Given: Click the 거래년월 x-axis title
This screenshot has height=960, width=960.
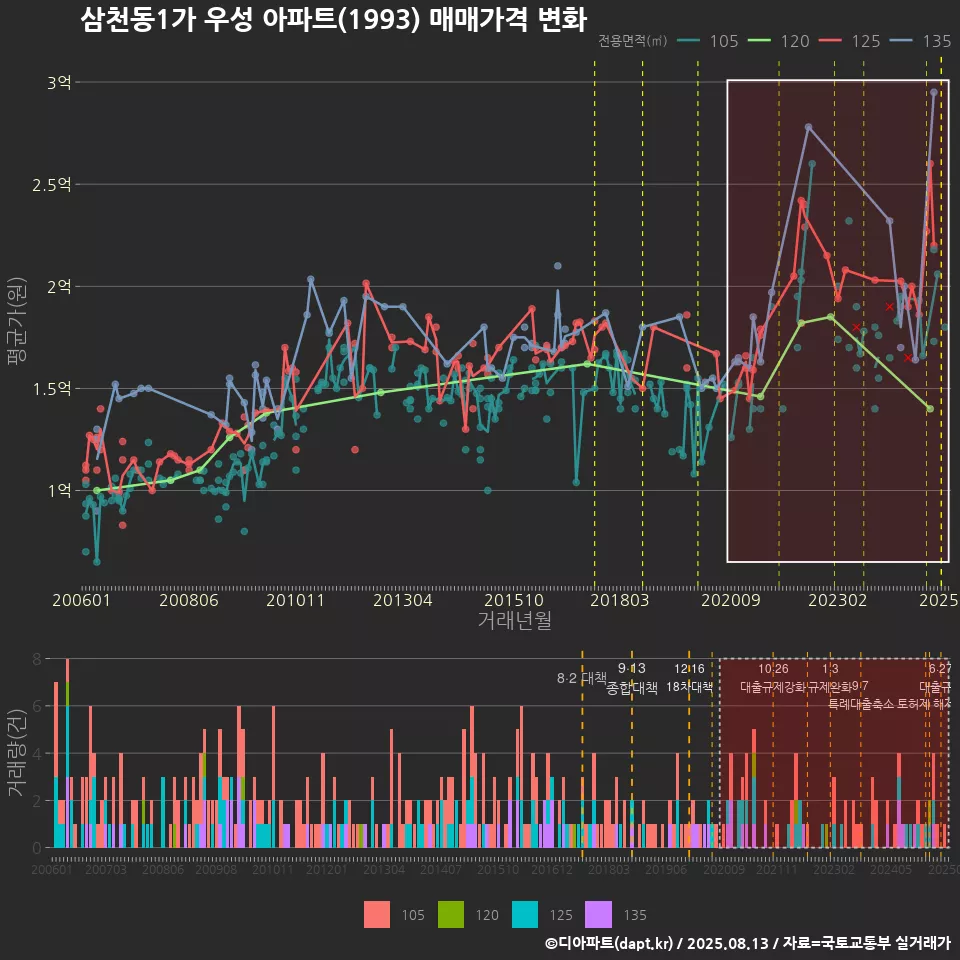Looking at the screenshot, I should tap(514, 620).
